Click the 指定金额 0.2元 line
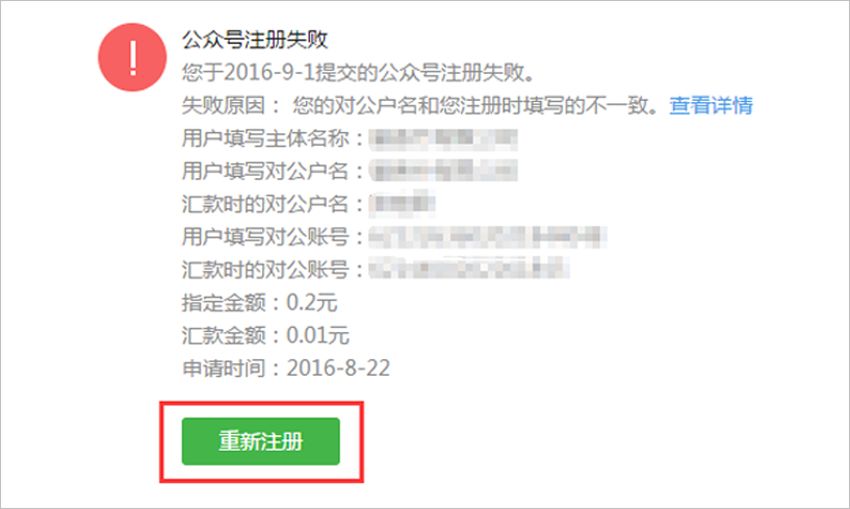The image size is (850, 509). pos(260,302)
